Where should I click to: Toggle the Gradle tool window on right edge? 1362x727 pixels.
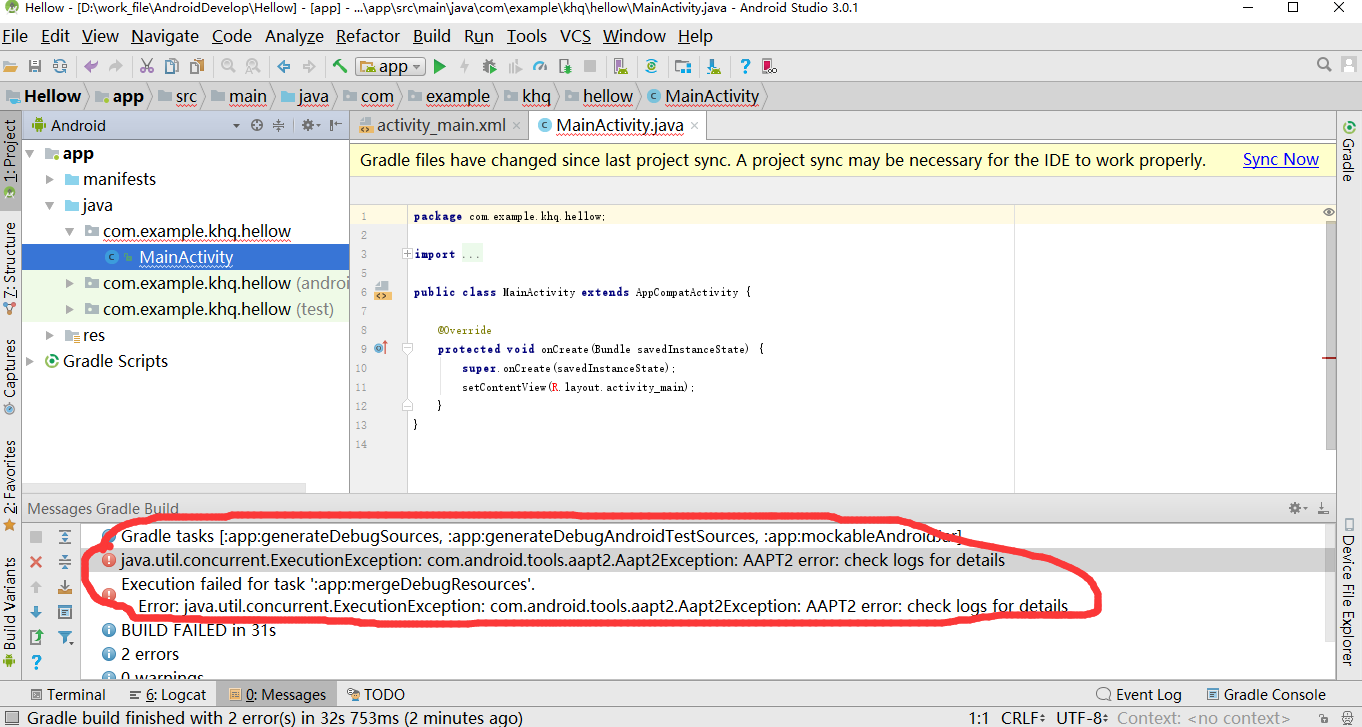(1347, 152)
